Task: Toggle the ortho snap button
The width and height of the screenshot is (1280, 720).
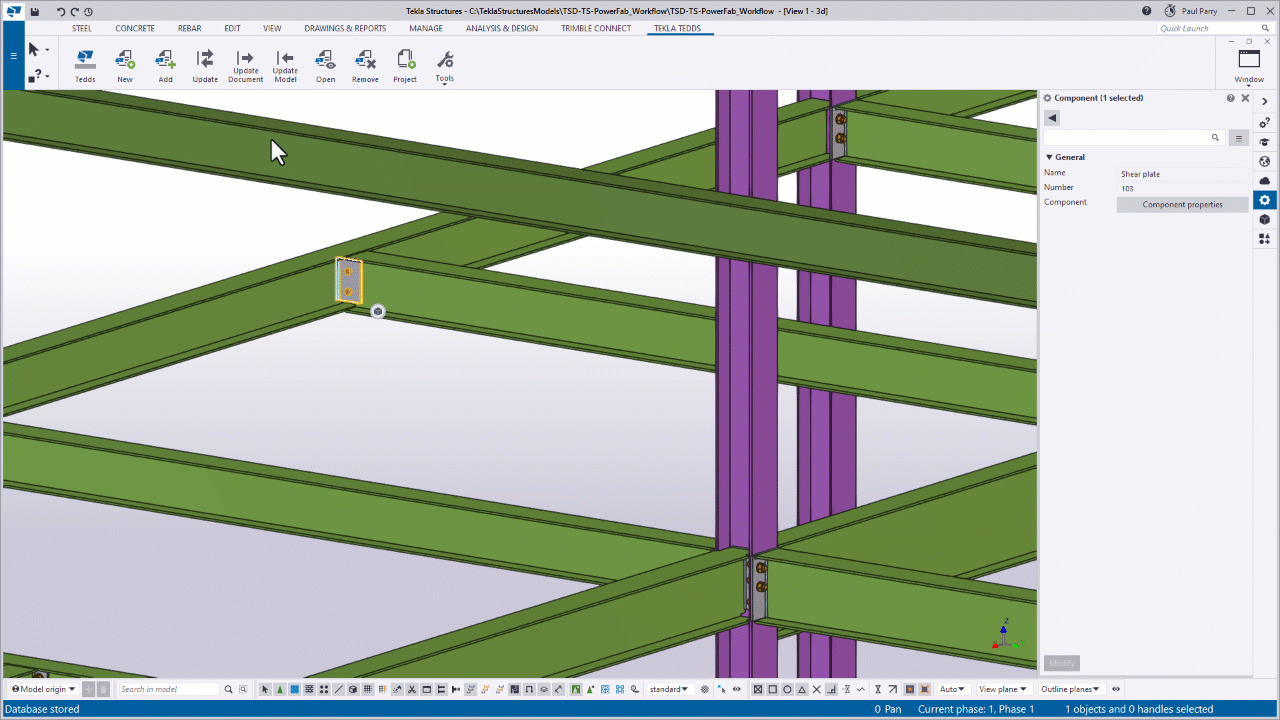Action: [x=832, y=689]
